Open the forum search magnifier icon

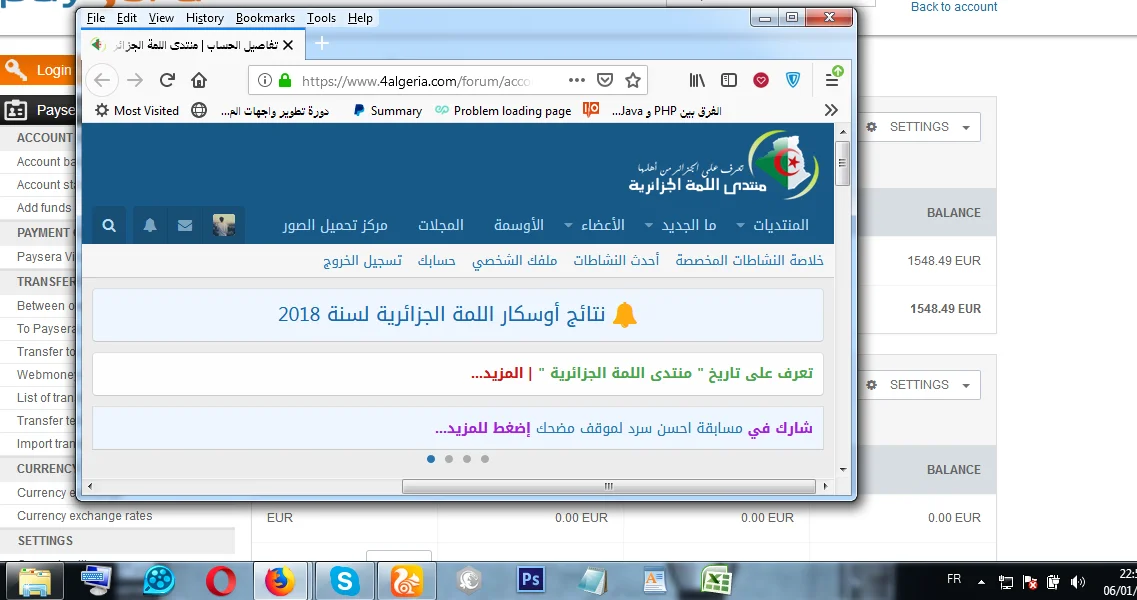tap(110, 226)
